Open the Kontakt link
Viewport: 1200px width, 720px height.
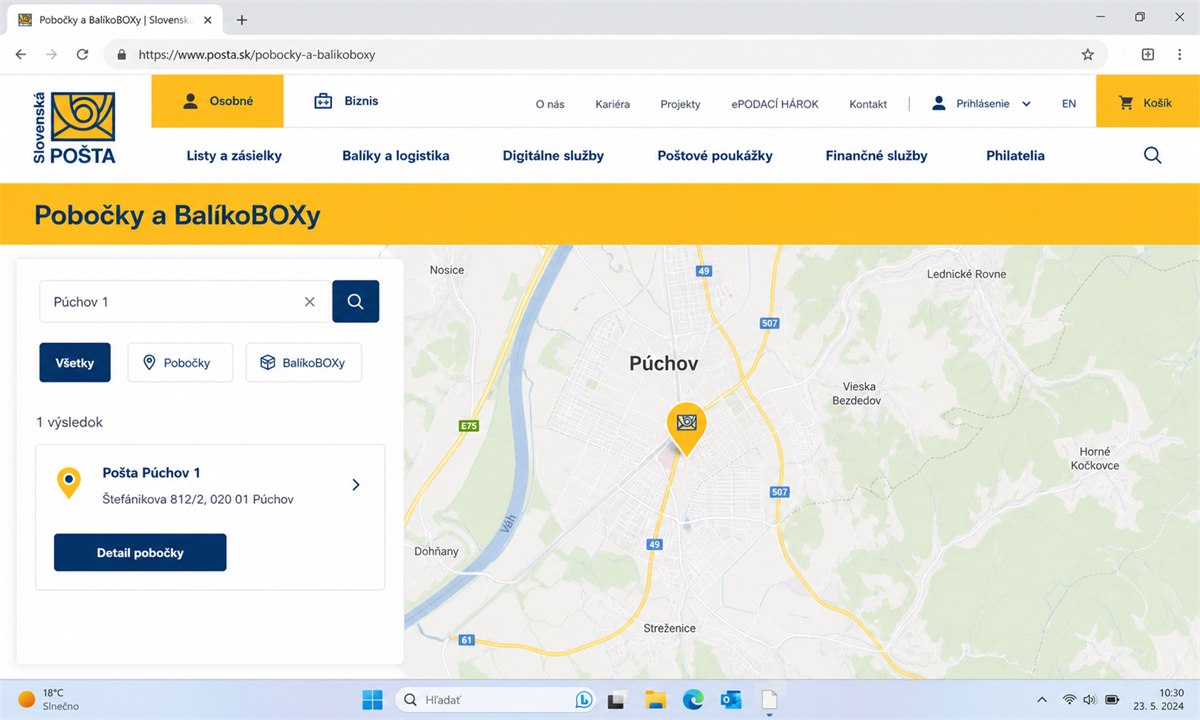pos(868,104)
